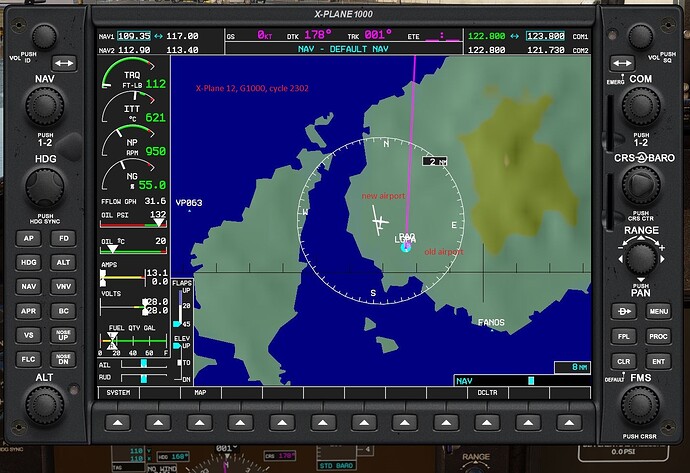Click the NAV2 frequency 112.90
The width and height of the screenshot is (690, 473).
coord(134,50)
